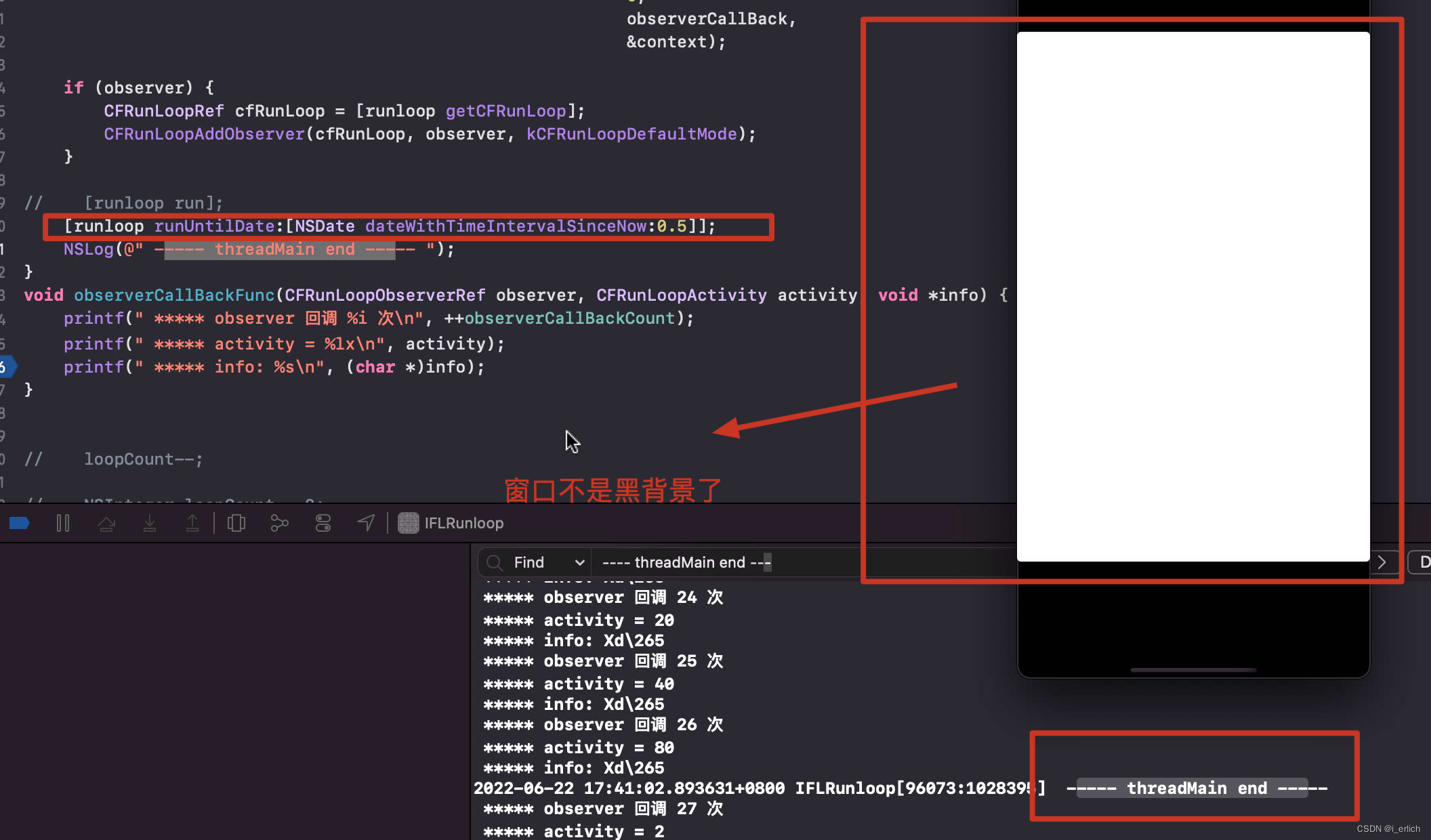1431x840 pixels.
Task: Click the console search magnifier icon
Action: 495,562
